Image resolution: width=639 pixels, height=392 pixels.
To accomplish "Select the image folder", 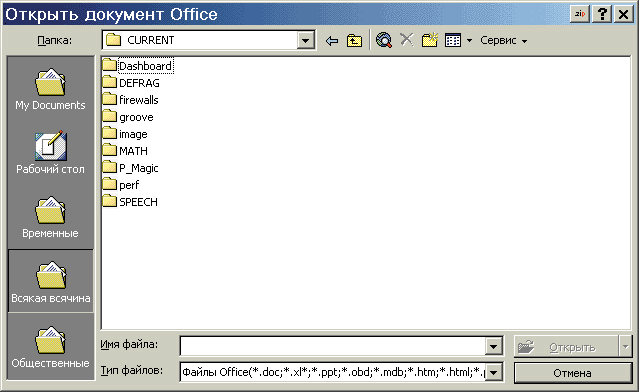I will point(125,134).
